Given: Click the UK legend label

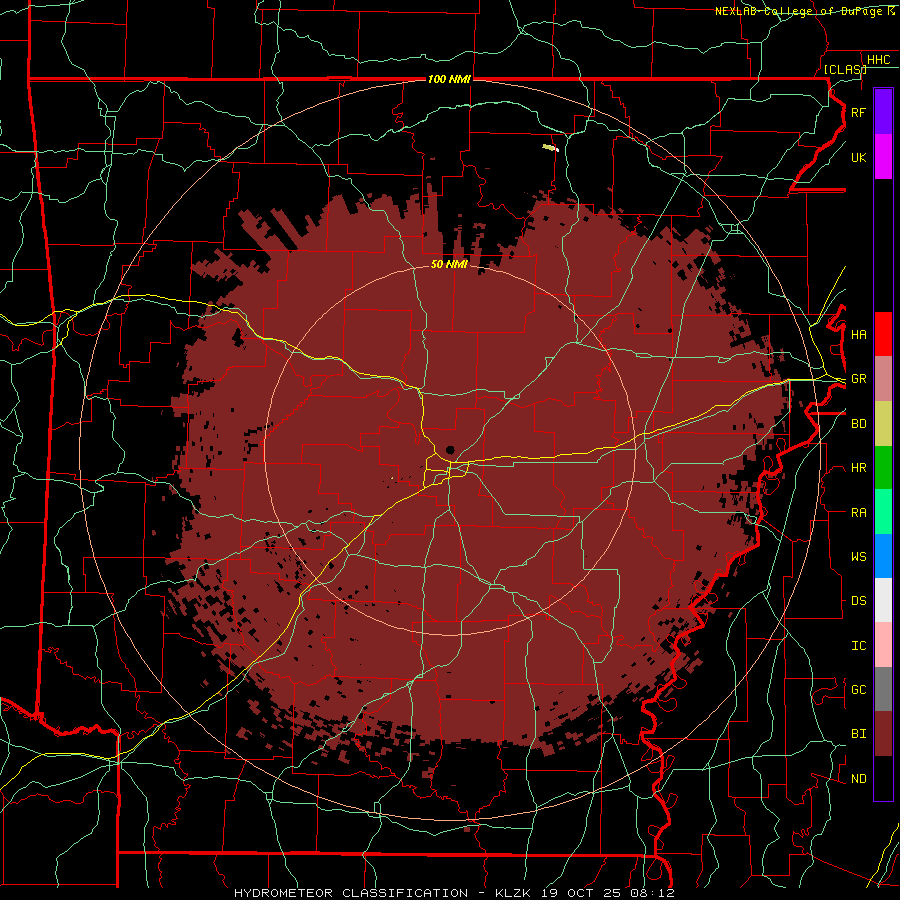Looking at the screenshot, I should (x=858, y=157).
